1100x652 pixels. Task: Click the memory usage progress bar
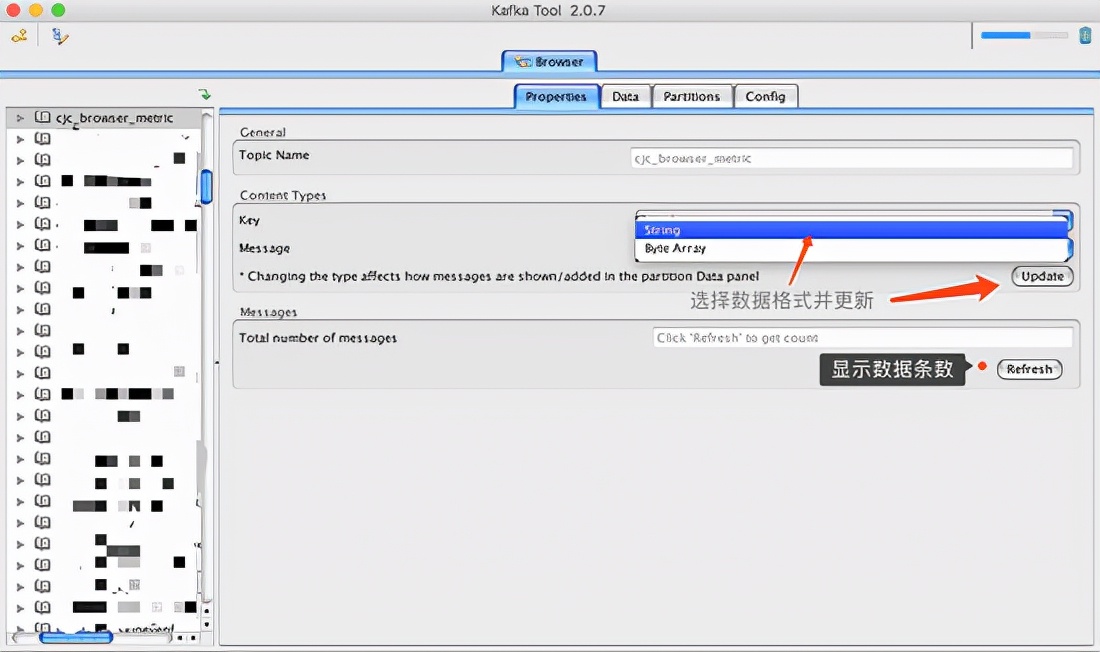[1024, 35]
